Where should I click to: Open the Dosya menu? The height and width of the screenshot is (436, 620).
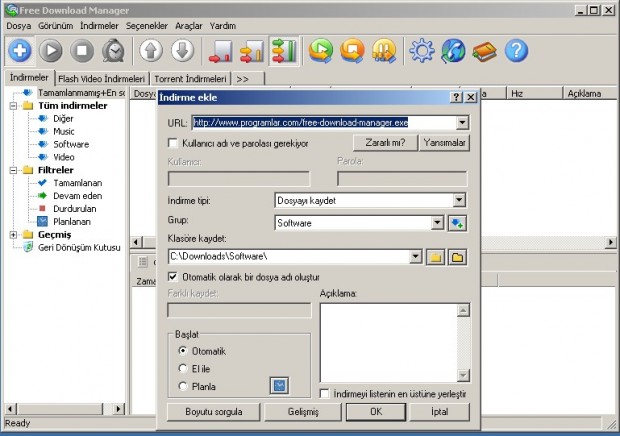[x=19, y=26]
